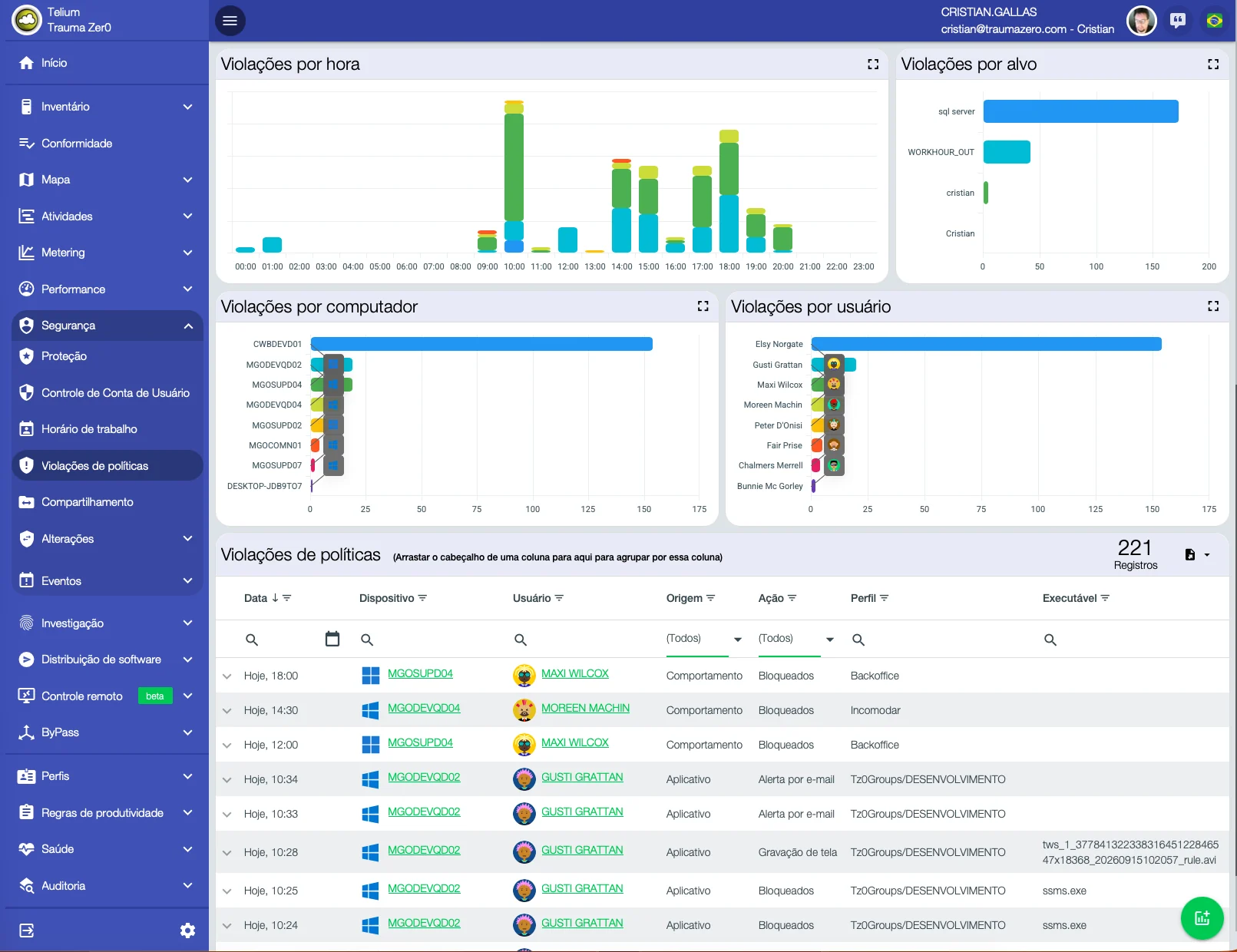Viewport: 1237px width, 952px height.
Task: Open the feedback chat icon
Action: coord(1178,21)
